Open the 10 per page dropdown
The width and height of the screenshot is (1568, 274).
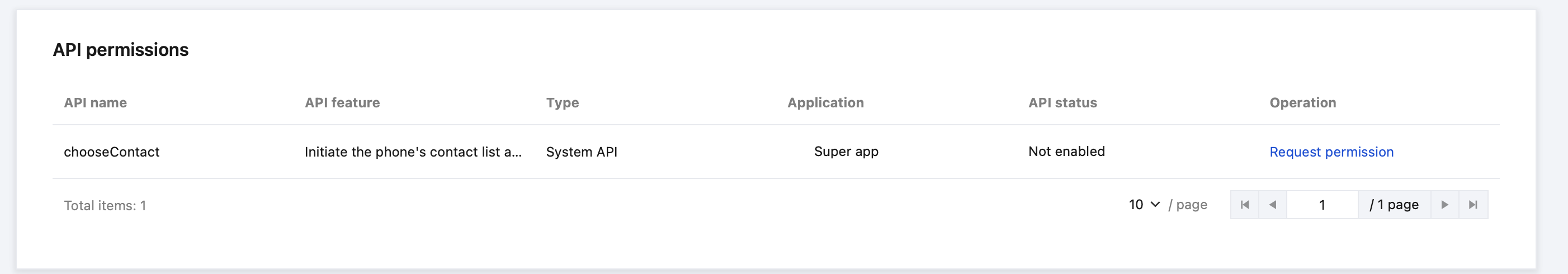(1144, 205)
